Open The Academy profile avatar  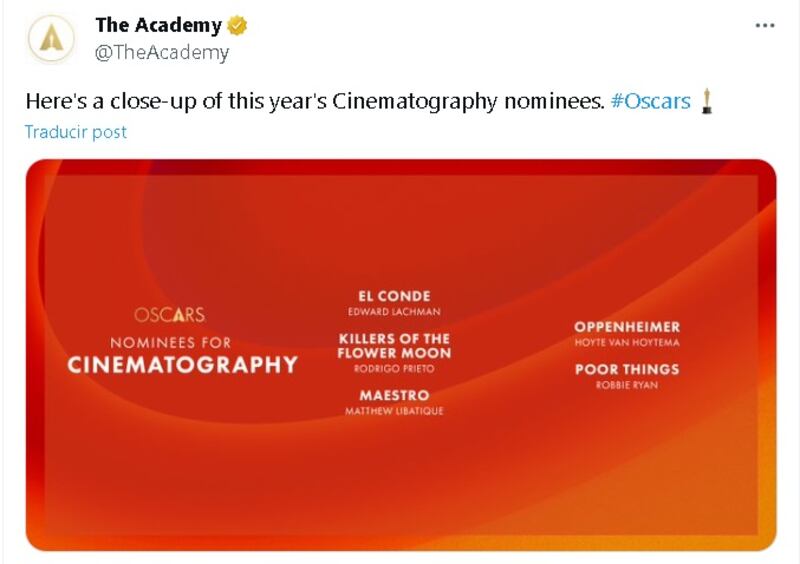[x=51, y=39]
